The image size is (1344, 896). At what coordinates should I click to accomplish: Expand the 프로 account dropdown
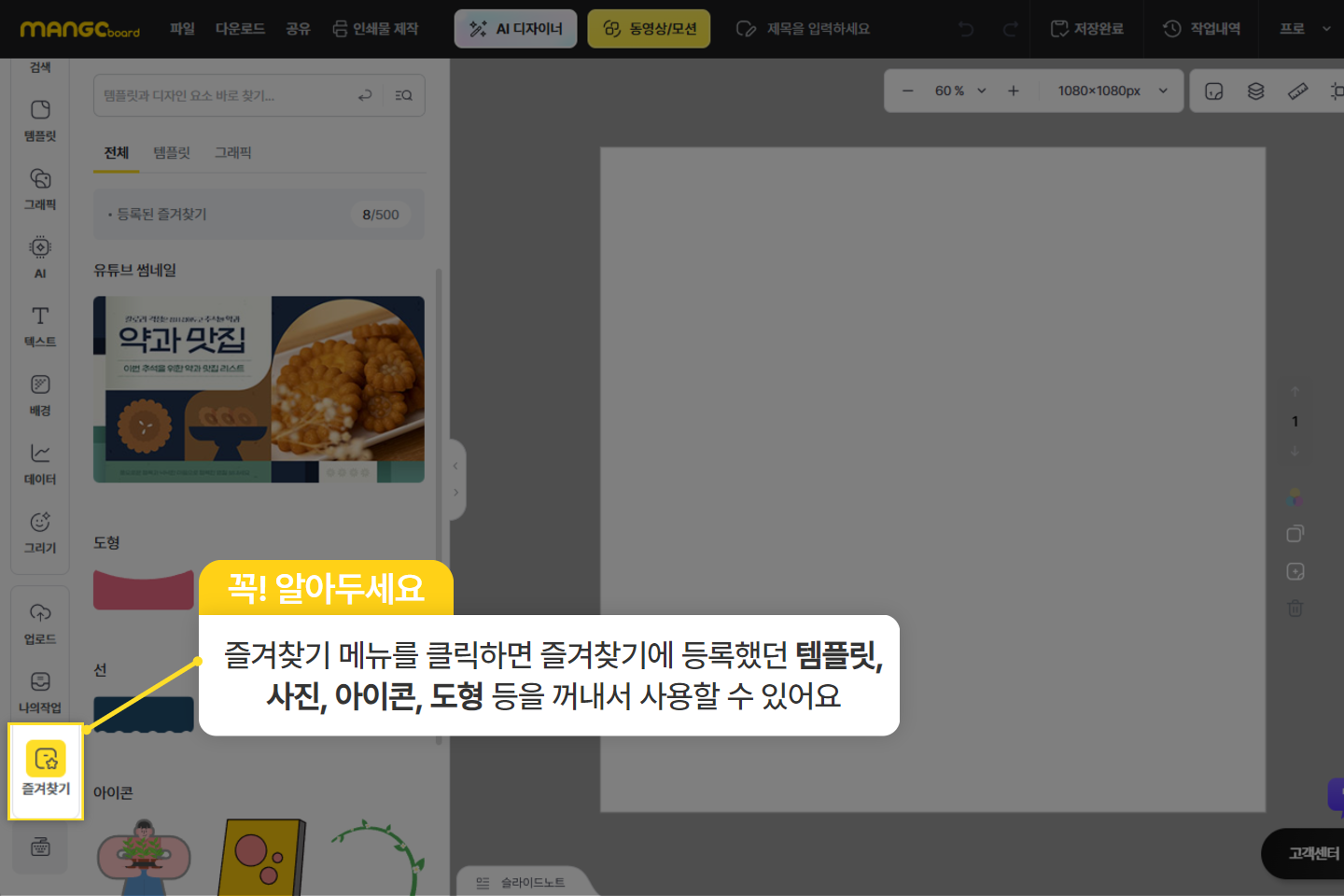point(1305,29)
